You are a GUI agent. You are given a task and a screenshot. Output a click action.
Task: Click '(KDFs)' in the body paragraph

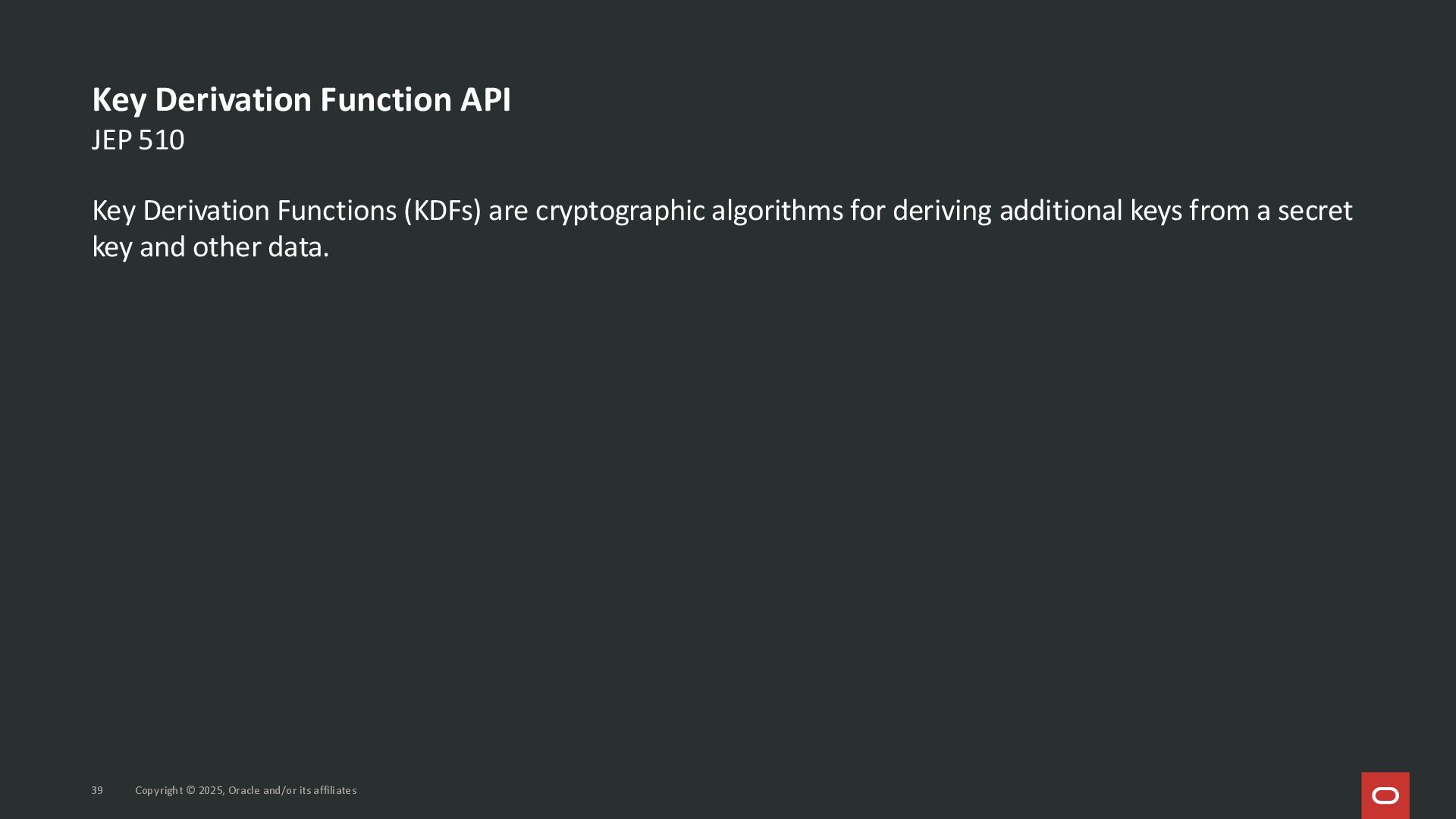(x=442, y=211)
